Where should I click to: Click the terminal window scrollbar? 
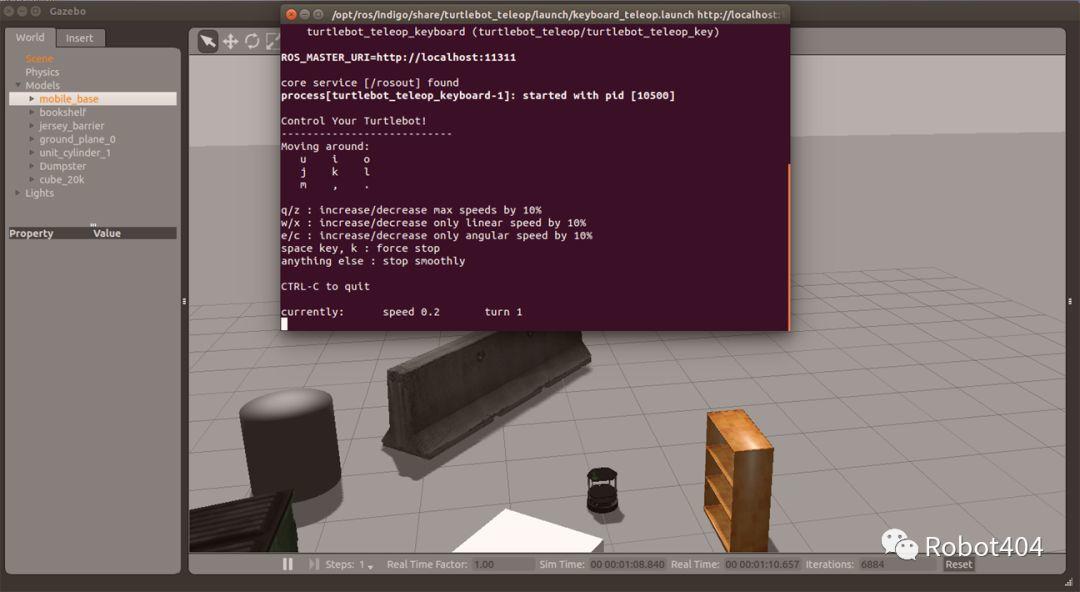[788, 247]
